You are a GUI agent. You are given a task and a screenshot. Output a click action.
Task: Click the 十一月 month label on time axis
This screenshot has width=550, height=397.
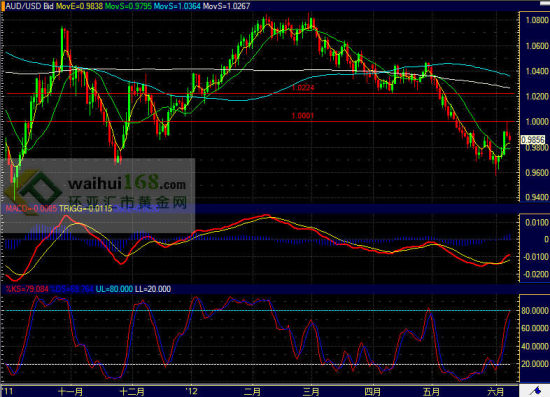[x=71, y=391]
